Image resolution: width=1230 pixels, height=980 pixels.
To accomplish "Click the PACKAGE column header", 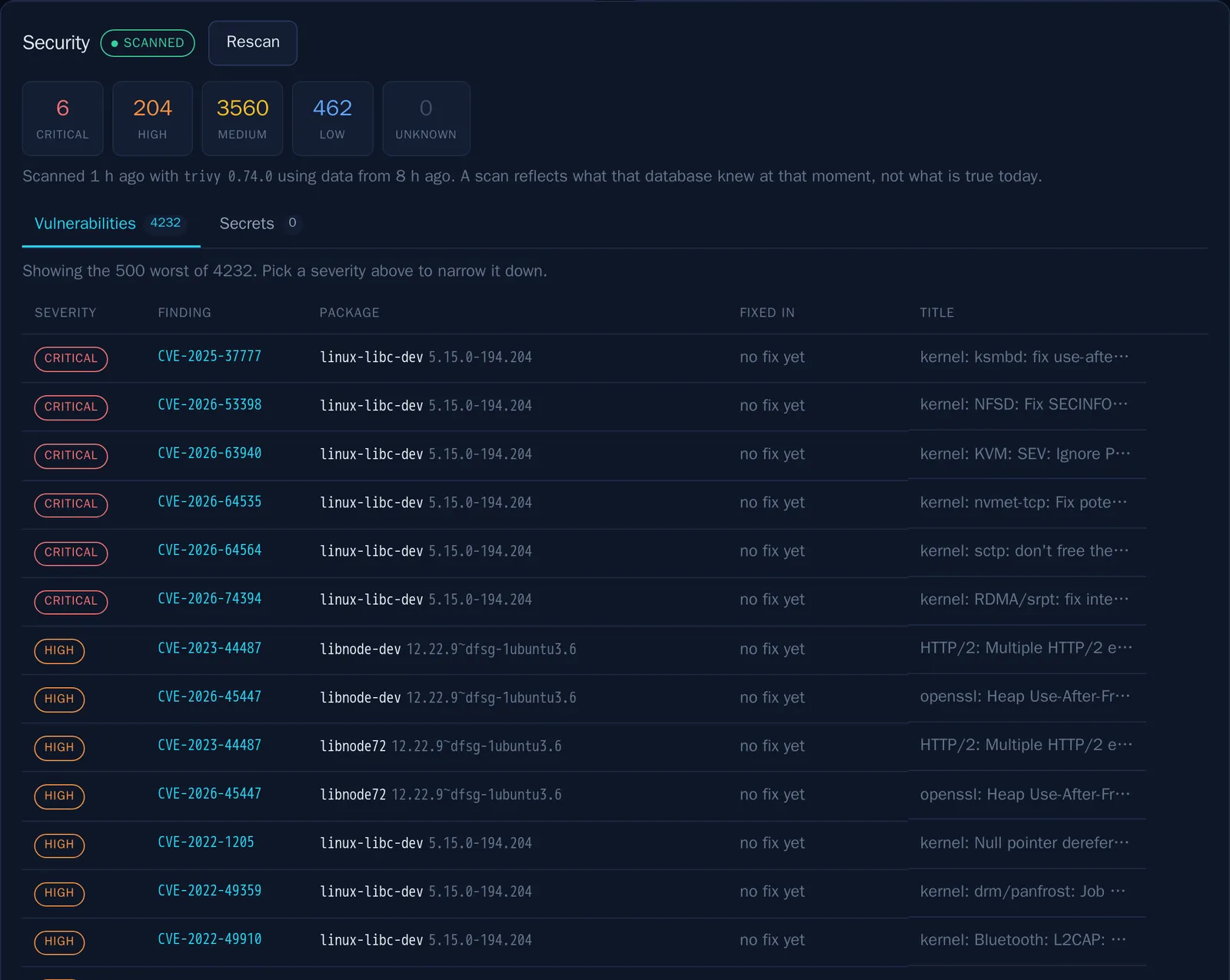I will 349,313.
